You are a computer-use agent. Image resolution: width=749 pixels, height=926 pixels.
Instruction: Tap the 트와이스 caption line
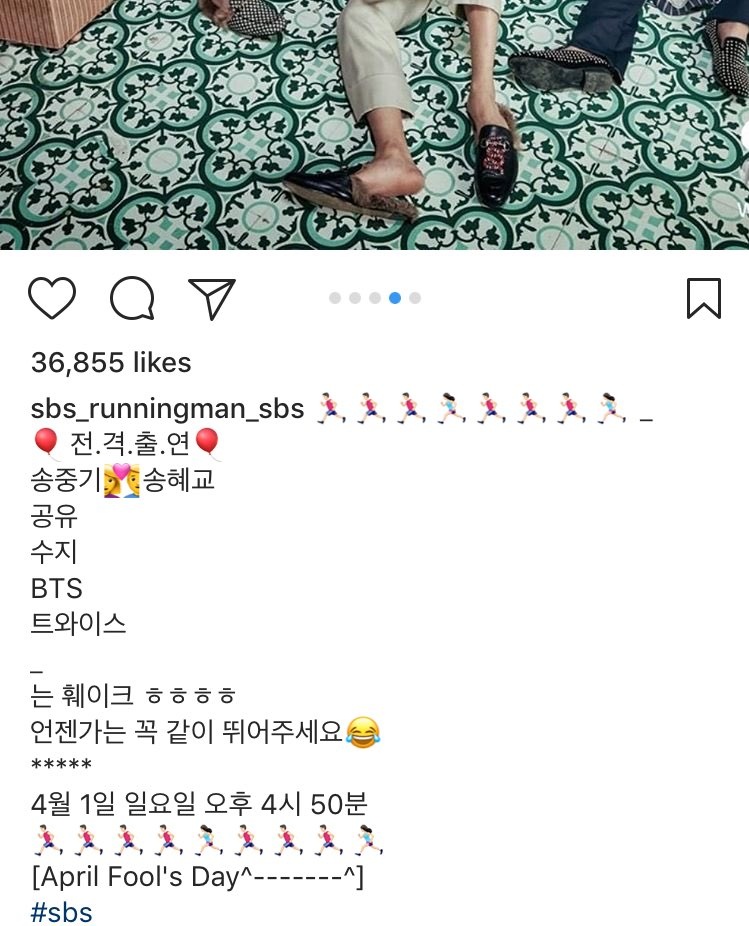(78, 624)
